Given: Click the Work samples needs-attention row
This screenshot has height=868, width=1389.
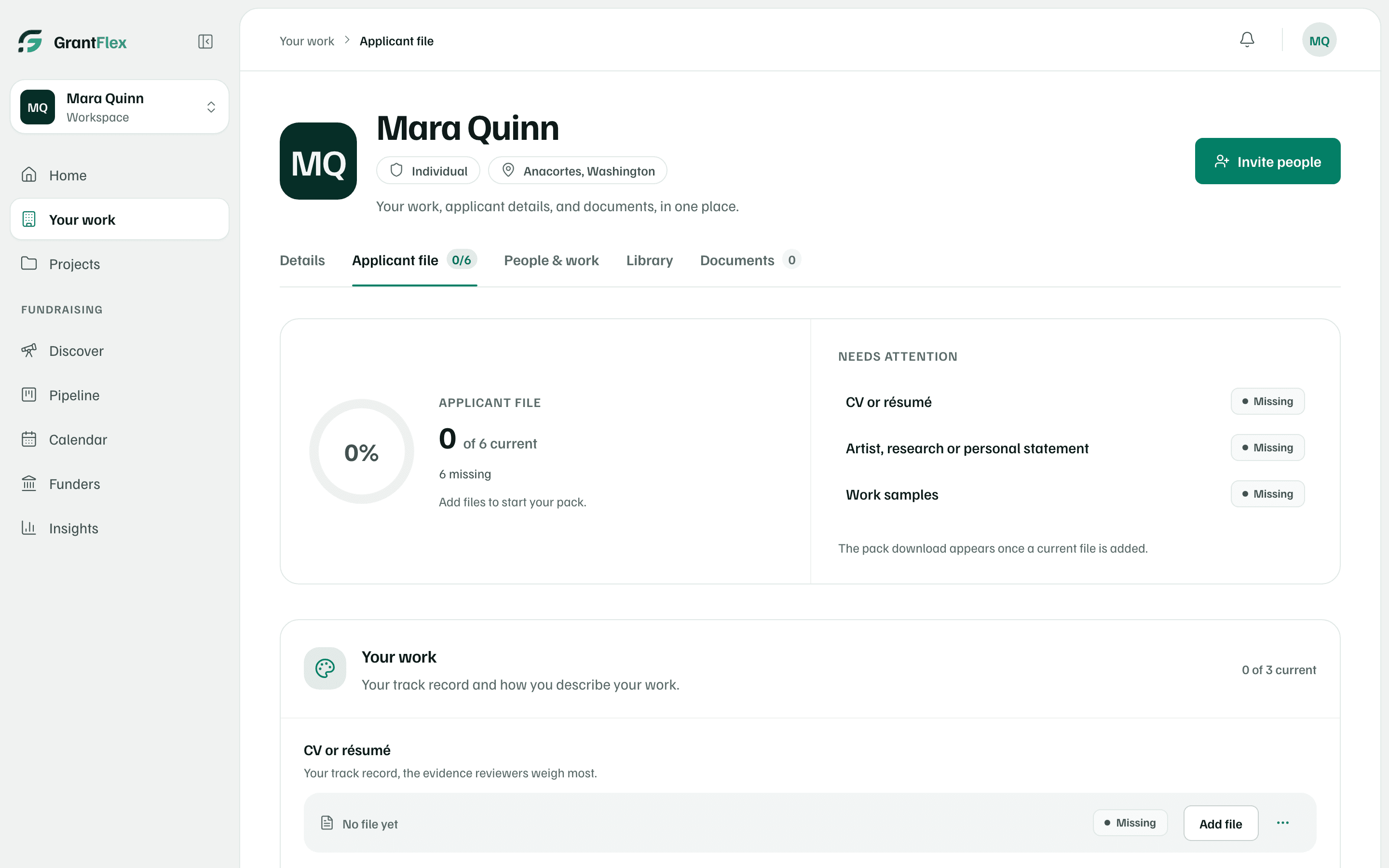Looking at the screenshot, I should pos(1075,494).
